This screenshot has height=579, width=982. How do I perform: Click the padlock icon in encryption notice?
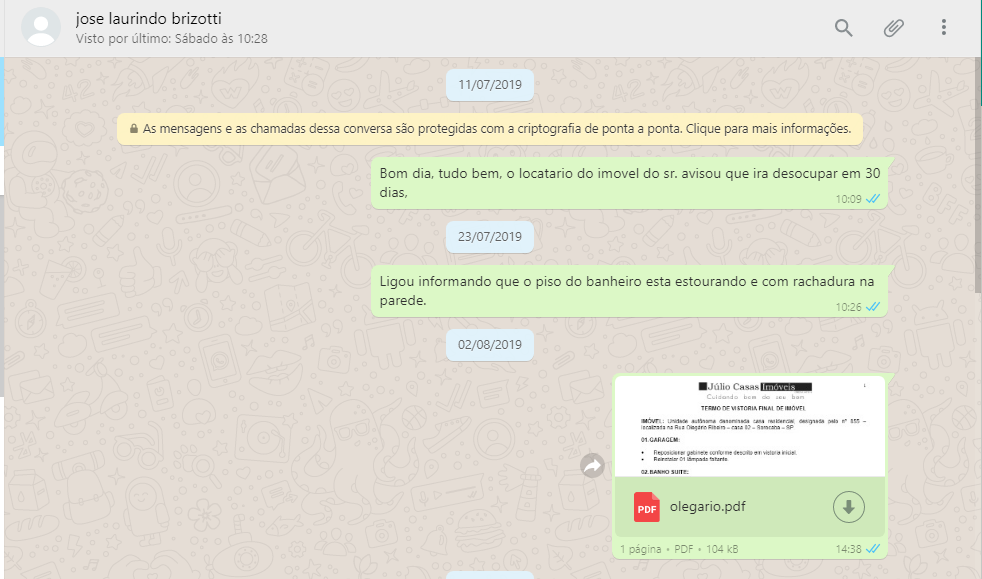[133, 129]
